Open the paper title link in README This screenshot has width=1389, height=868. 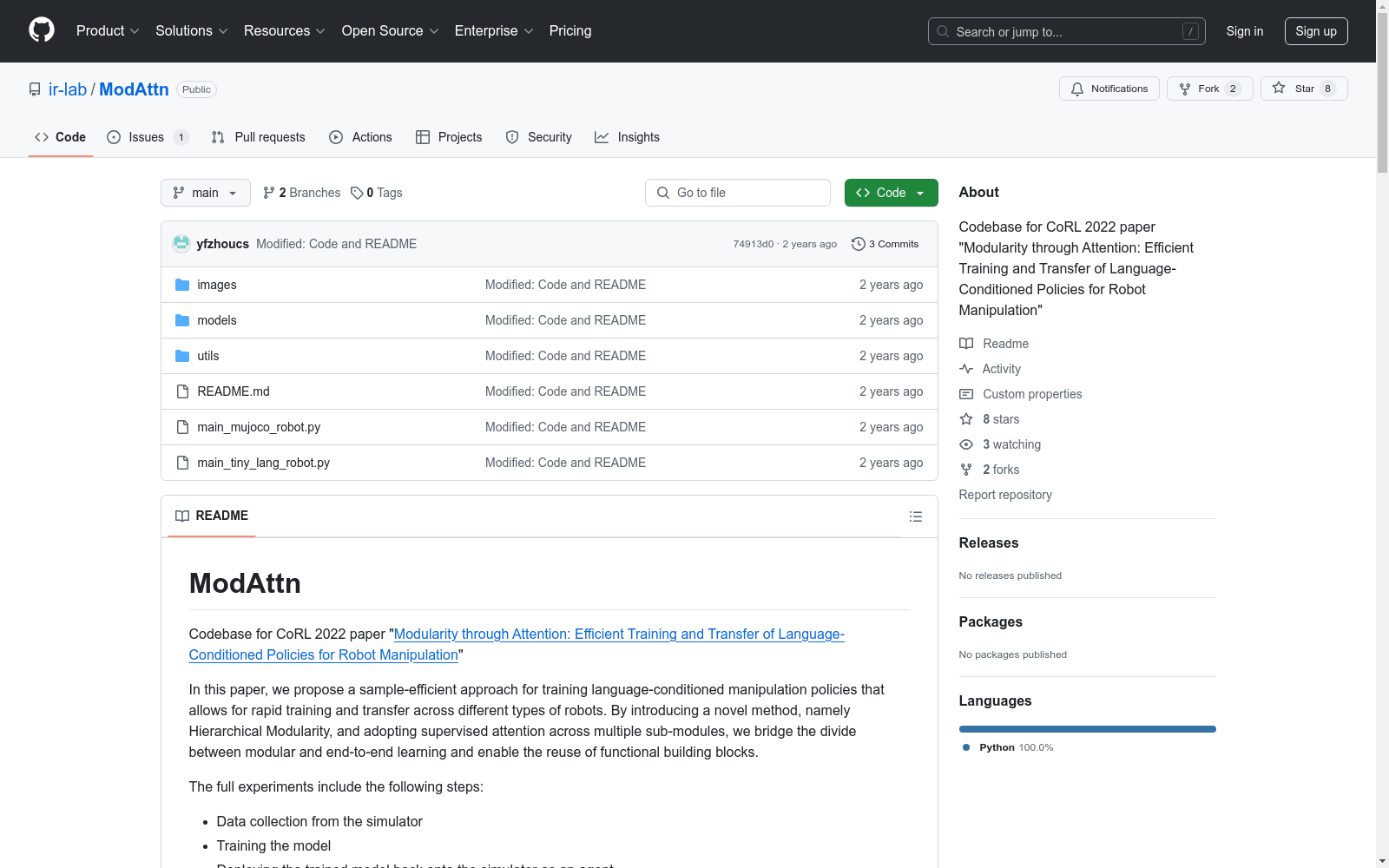pyautogui.click(x=517, y=644)
